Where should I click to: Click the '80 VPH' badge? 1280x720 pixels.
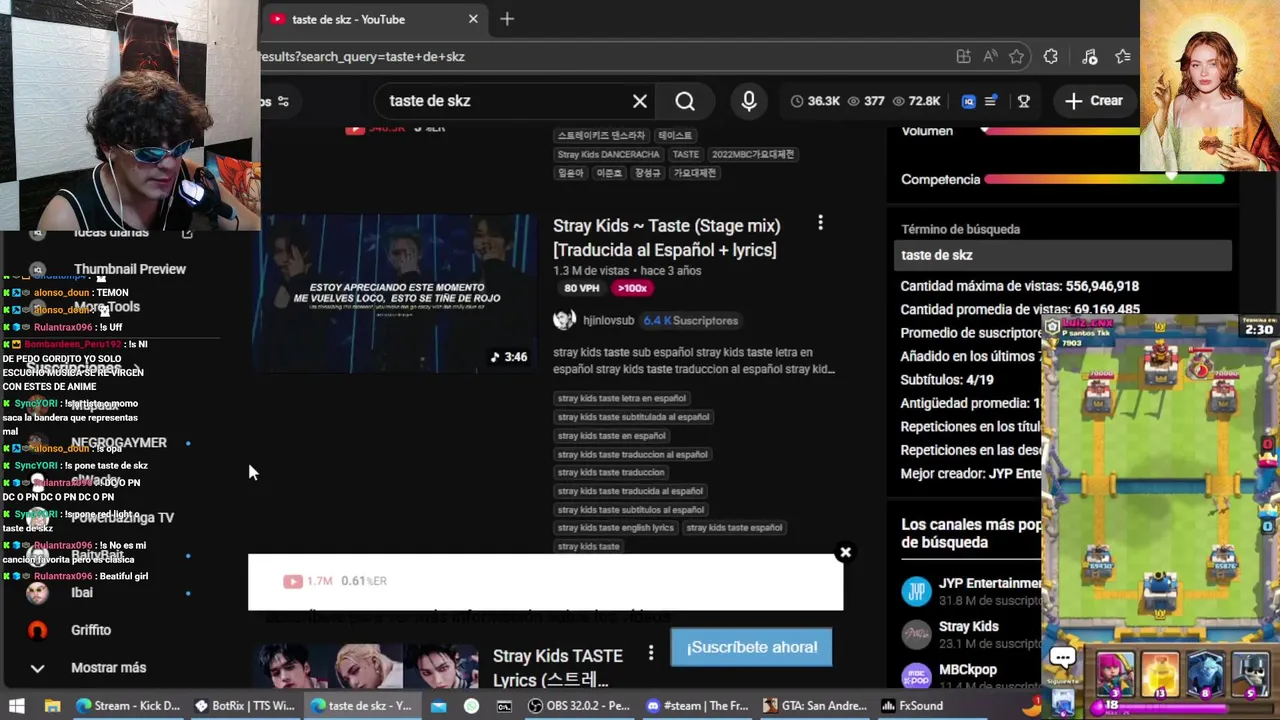[x=581, y=288]
